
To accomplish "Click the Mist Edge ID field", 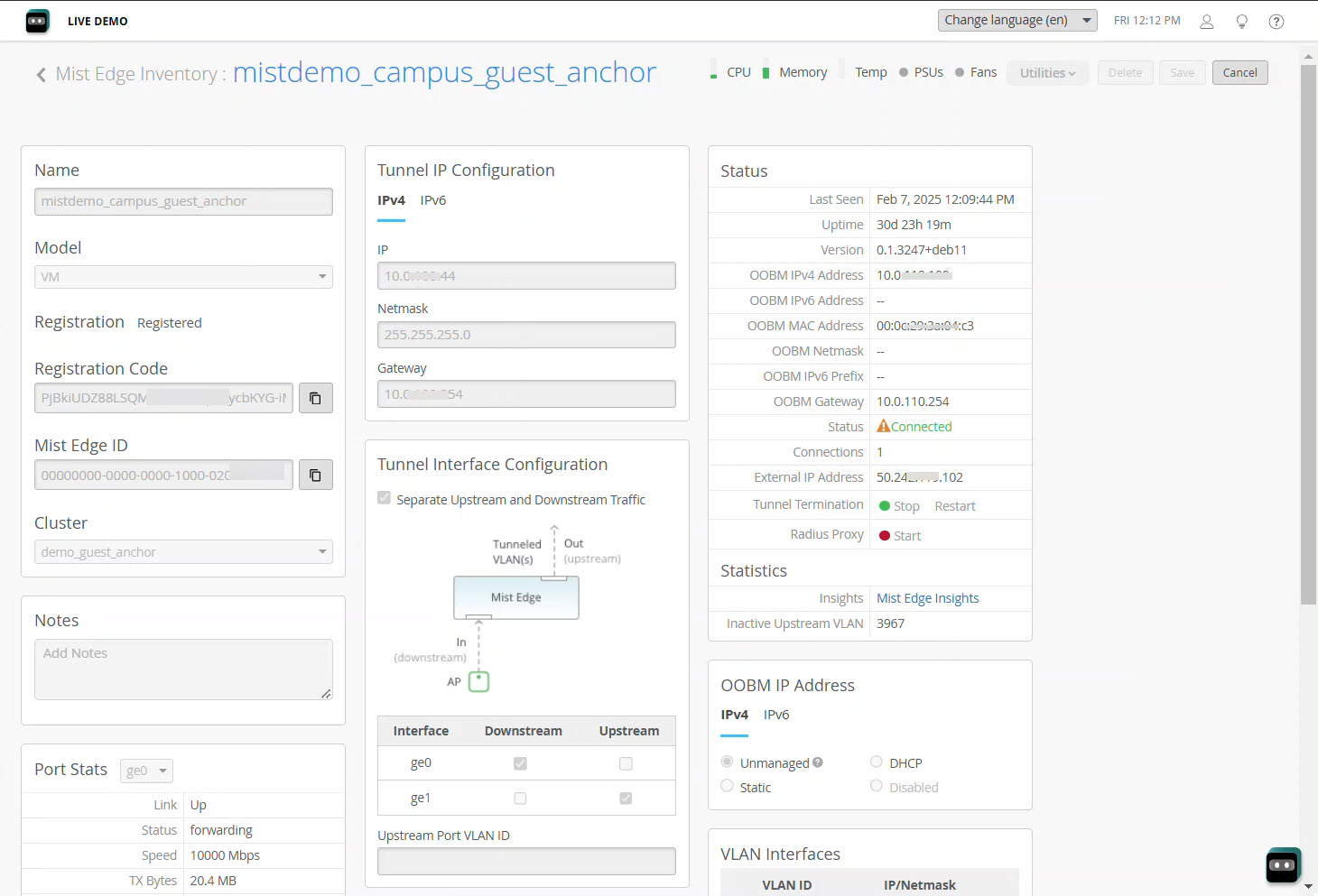I will (163, 475).
